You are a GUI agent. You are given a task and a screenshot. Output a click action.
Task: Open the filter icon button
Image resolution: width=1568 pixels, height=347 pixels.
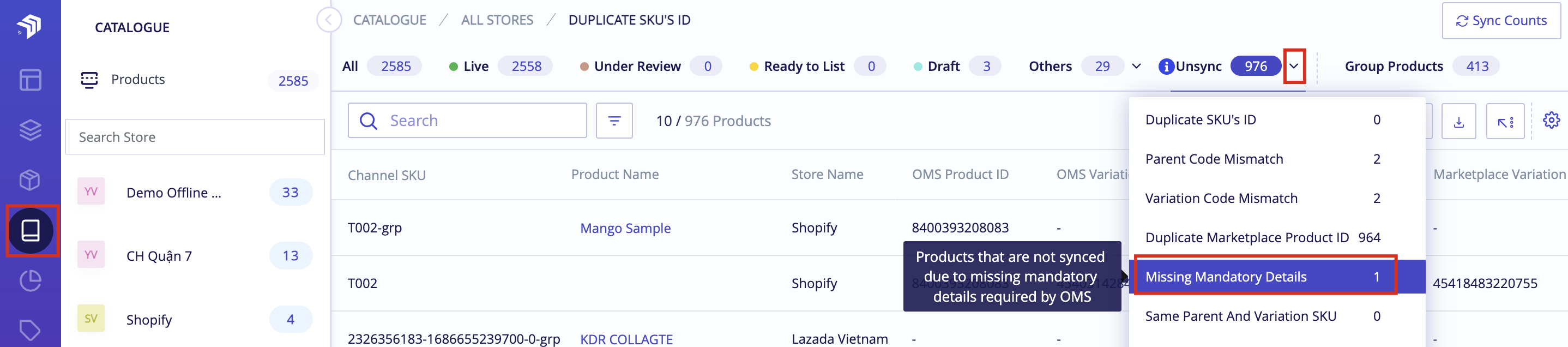coord(614,121)
